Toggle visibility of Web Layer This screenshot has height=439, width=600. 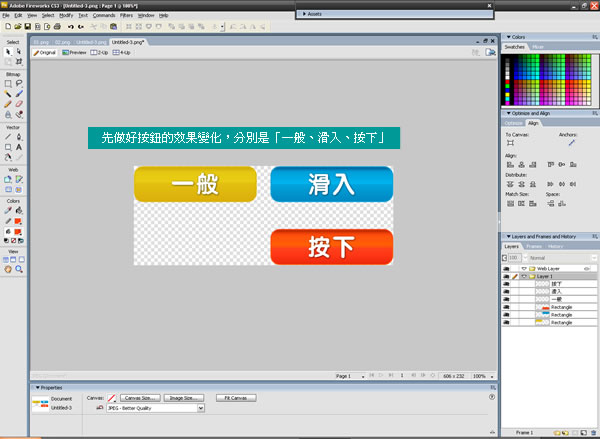pyautogui.click(x=506, y=269)
